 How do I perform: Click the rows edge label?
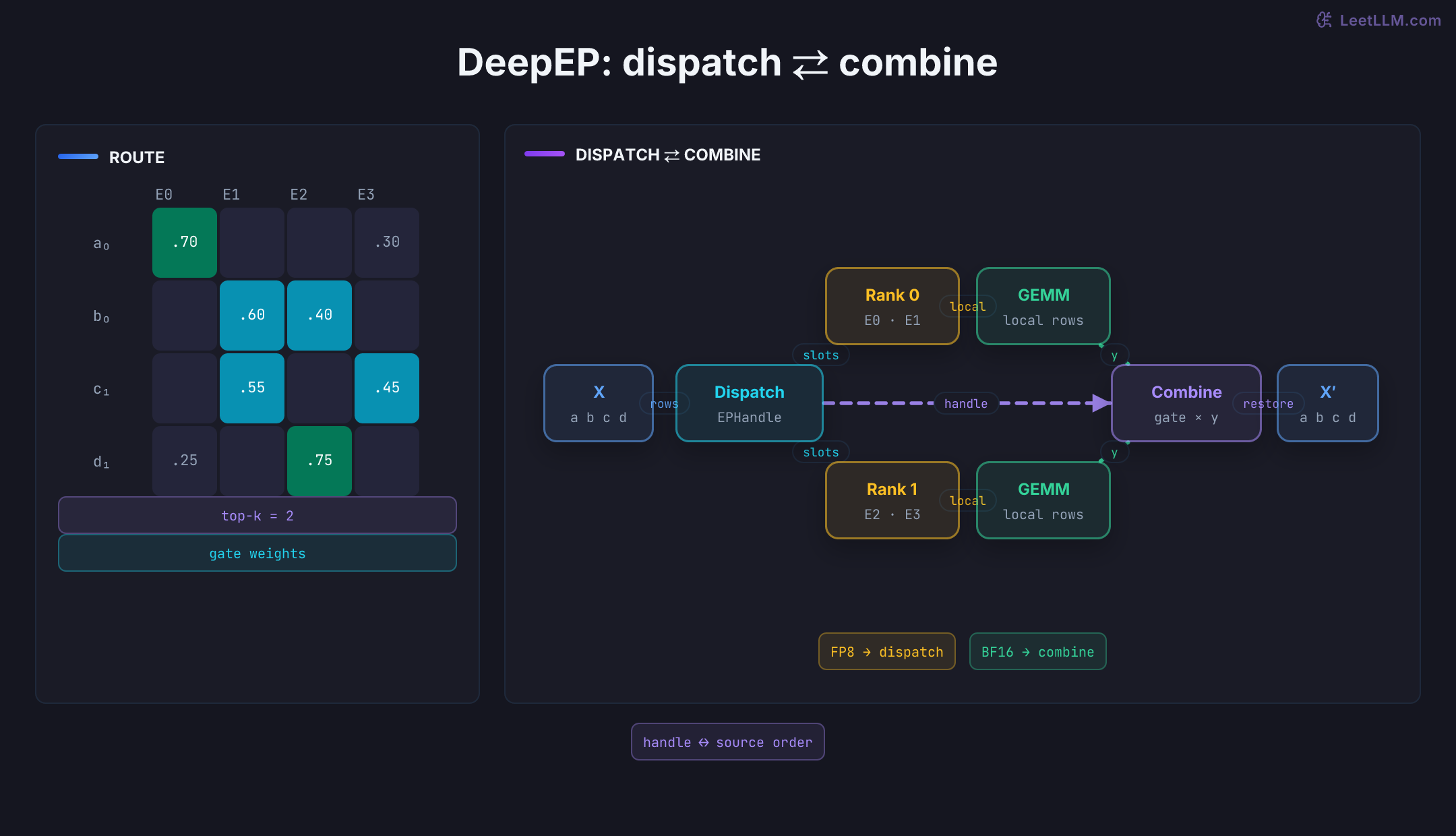coord(665,404)
